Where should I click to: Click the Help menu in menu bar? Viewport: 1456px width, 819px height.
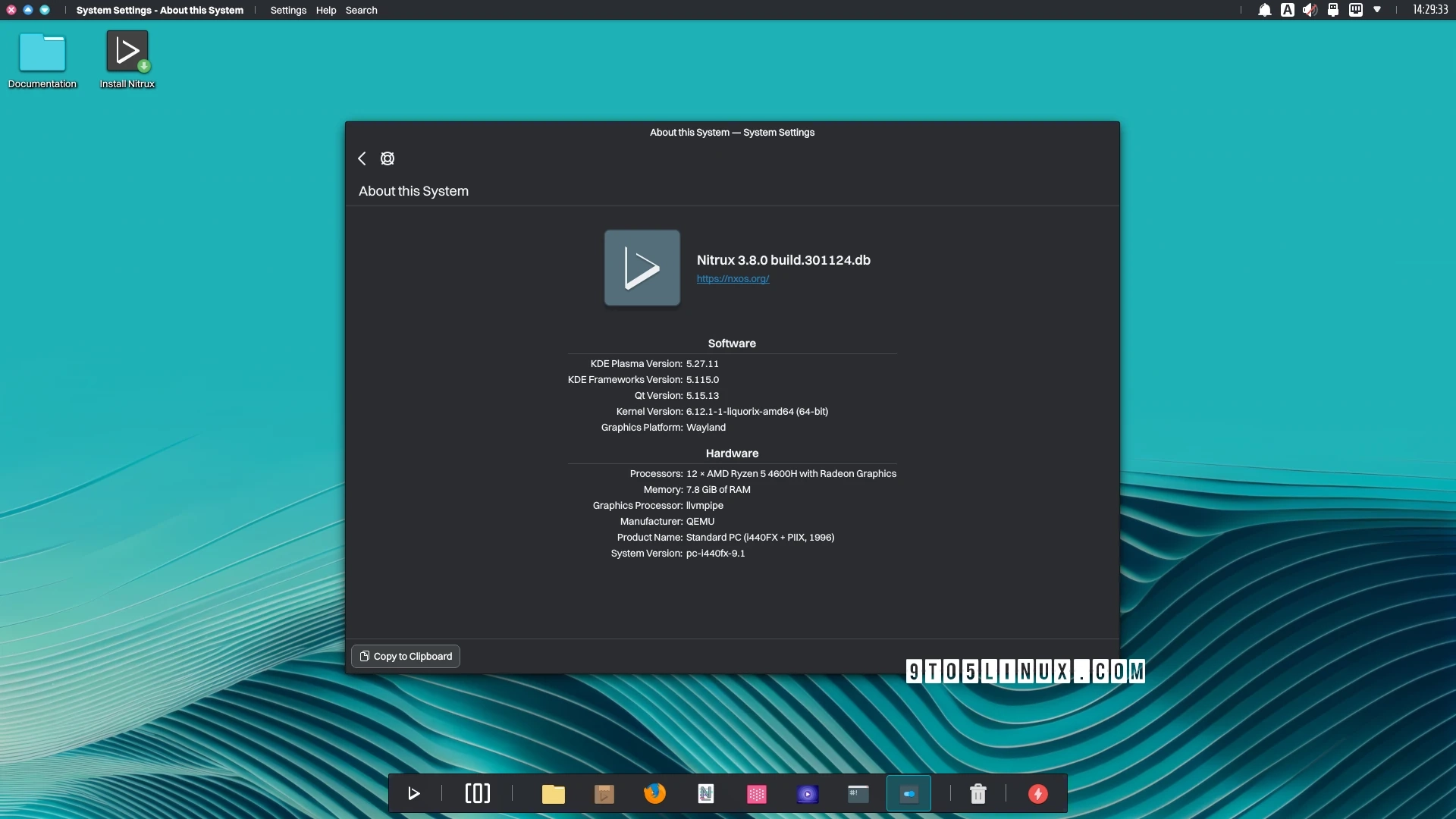(326, 10)
